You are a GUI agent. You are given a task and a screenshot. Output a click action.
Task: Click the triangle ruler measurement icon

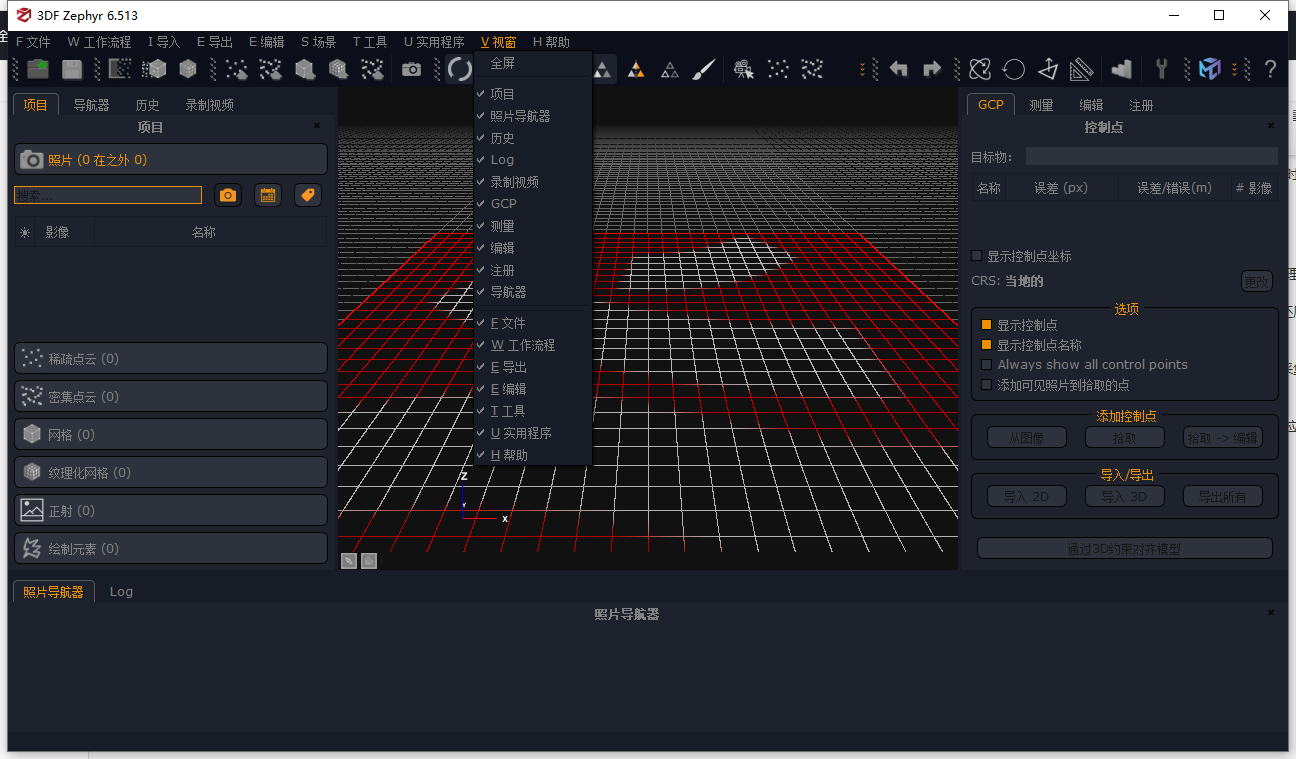point(1081,69)
